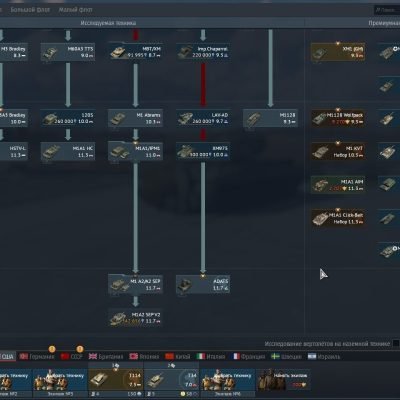Open the MBT card priced 91 995

135,52
